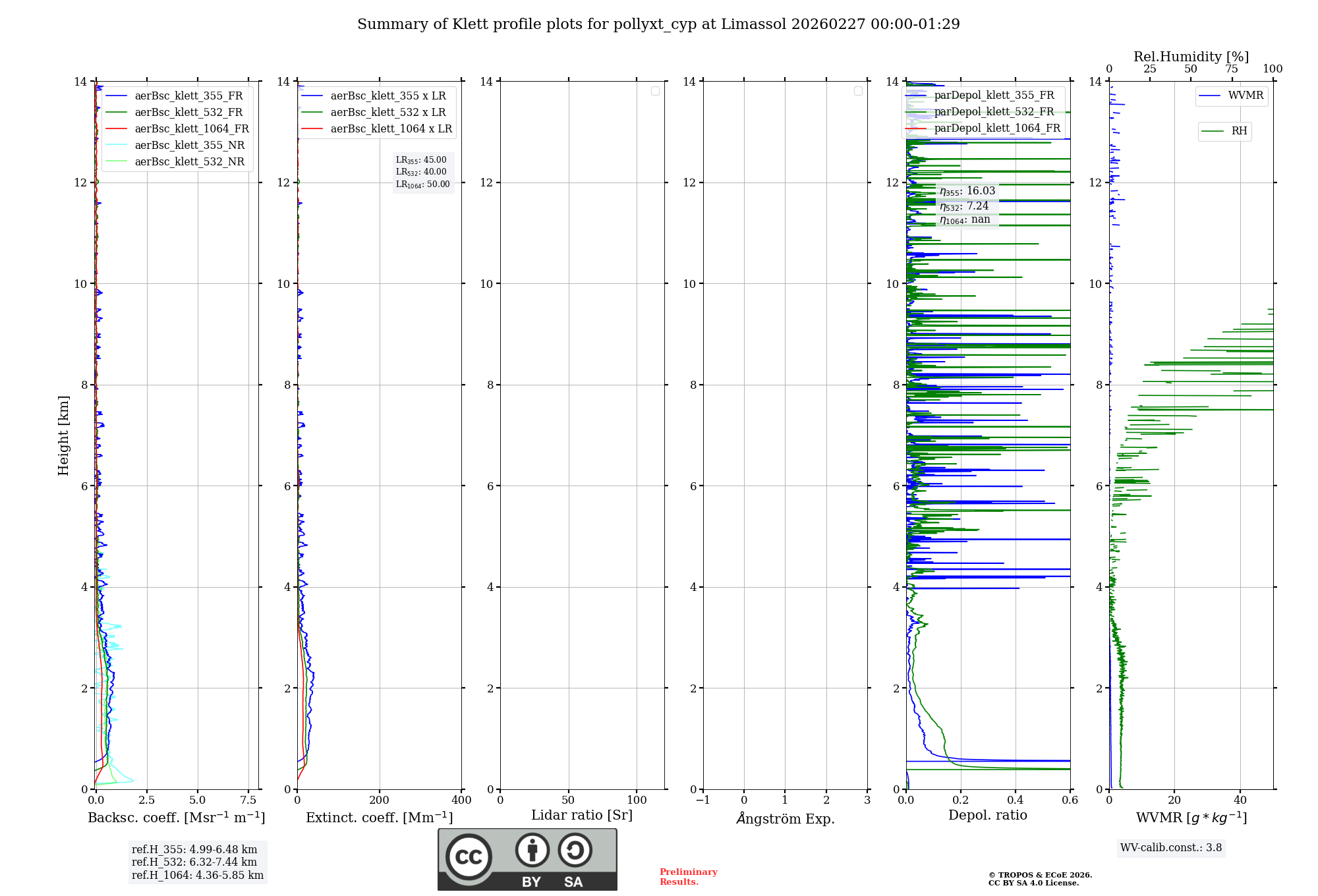Click the Creative Commons CC circle icon
Image resolution: width=1318 pixels, height=896 pixels.
tap(469, 857)
